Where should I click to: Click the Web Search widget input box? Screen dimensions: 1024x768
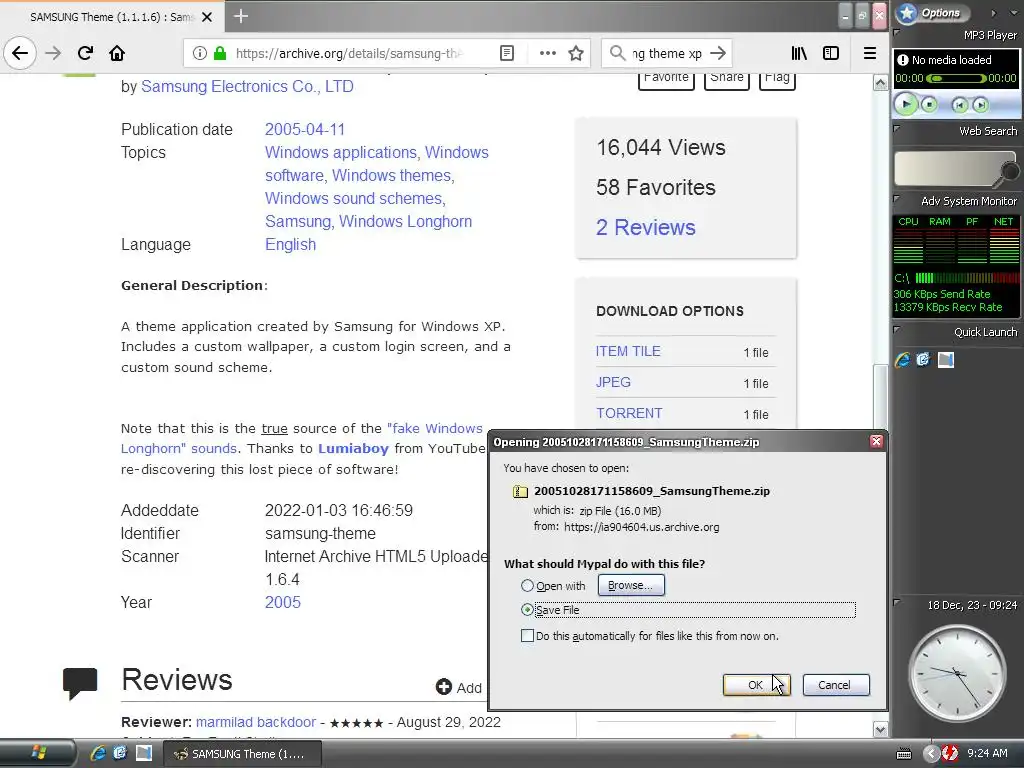pos(947,168)
